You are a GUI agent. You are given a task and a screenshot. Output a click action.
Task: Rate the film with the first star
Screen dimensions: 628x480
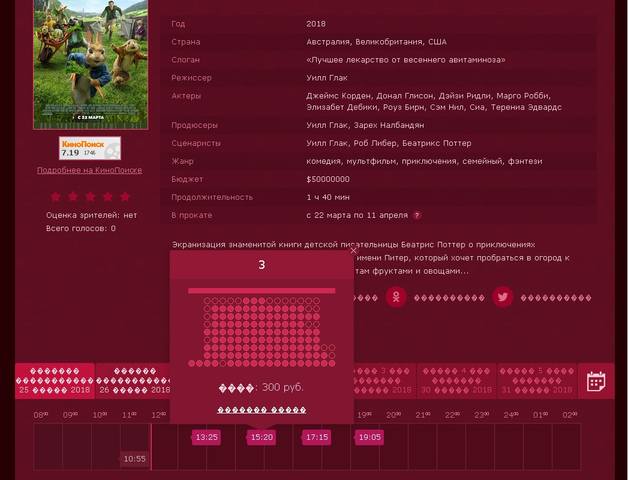coord(55,197)
